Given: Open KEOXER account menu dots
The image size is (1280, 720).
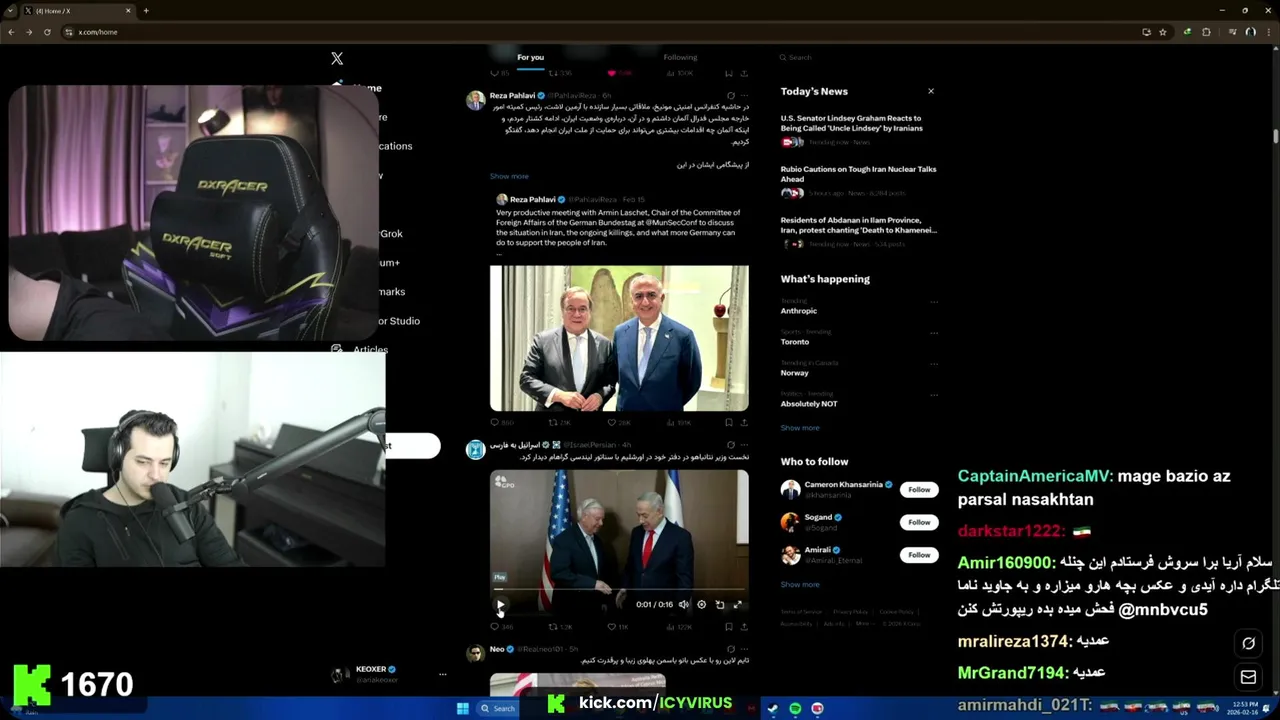Looking at the screenshot, I should pyautogui.click(x=442, y=675).
